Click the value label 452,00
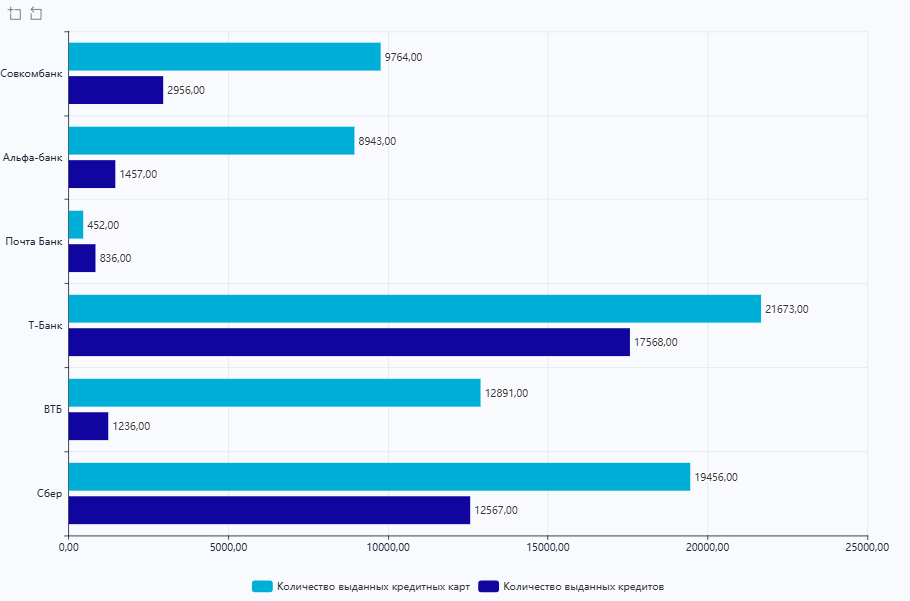Image resolution: width=910 pixels, height=601 pixels. [103, 225]
